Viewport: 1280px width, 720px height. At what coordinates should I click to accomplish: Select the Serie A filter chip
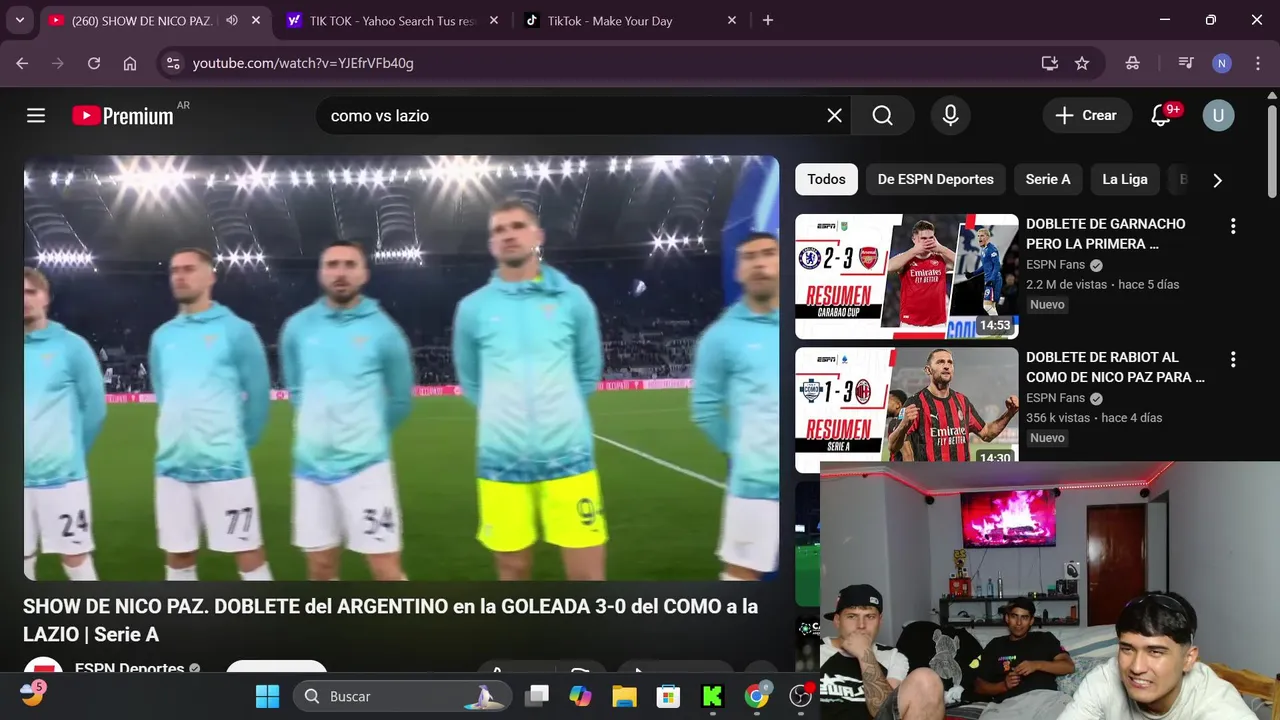(x=1048, y=179)
